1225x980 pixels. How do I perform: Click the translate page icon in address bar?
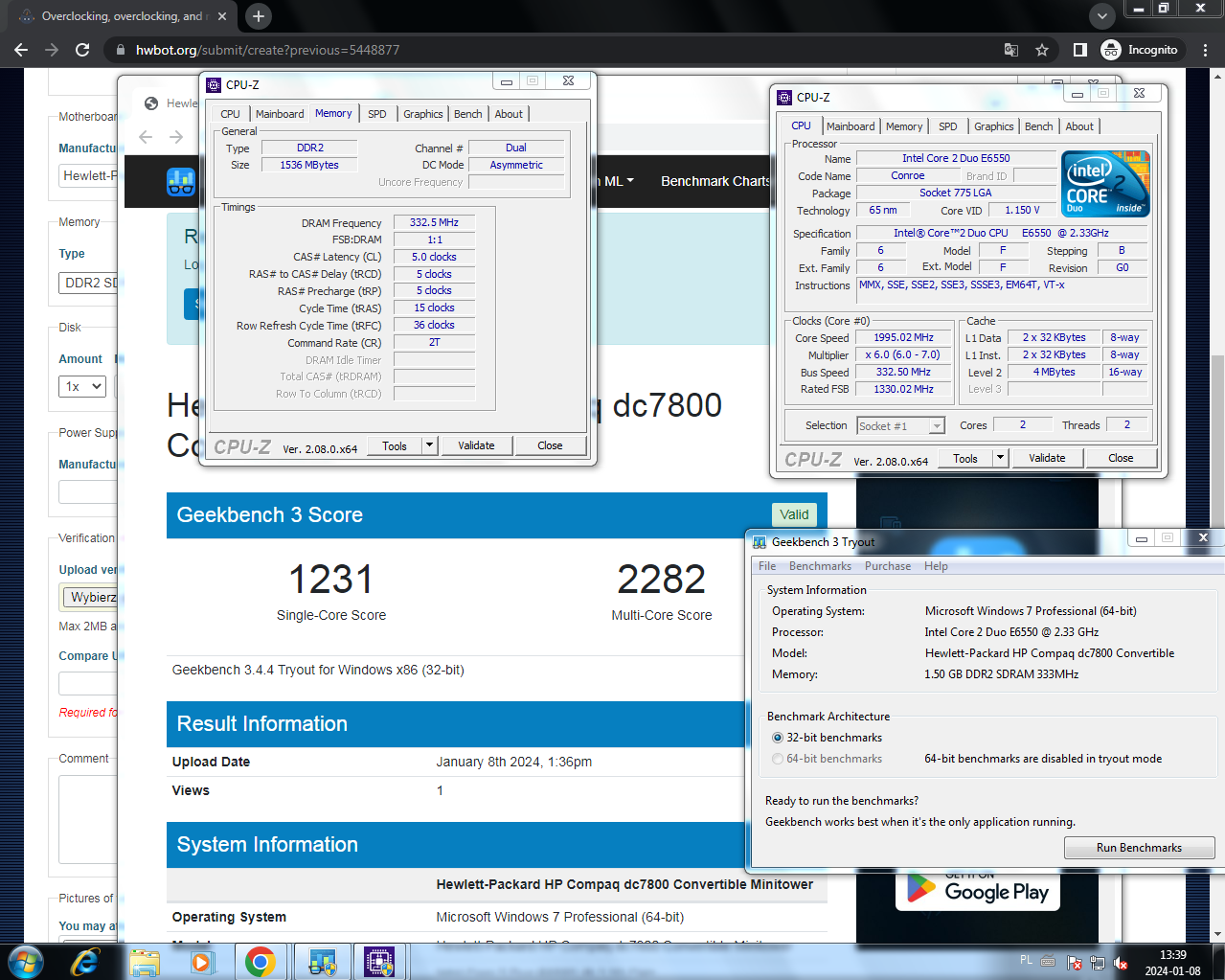pyautogui.click(x=1011, y=50)
